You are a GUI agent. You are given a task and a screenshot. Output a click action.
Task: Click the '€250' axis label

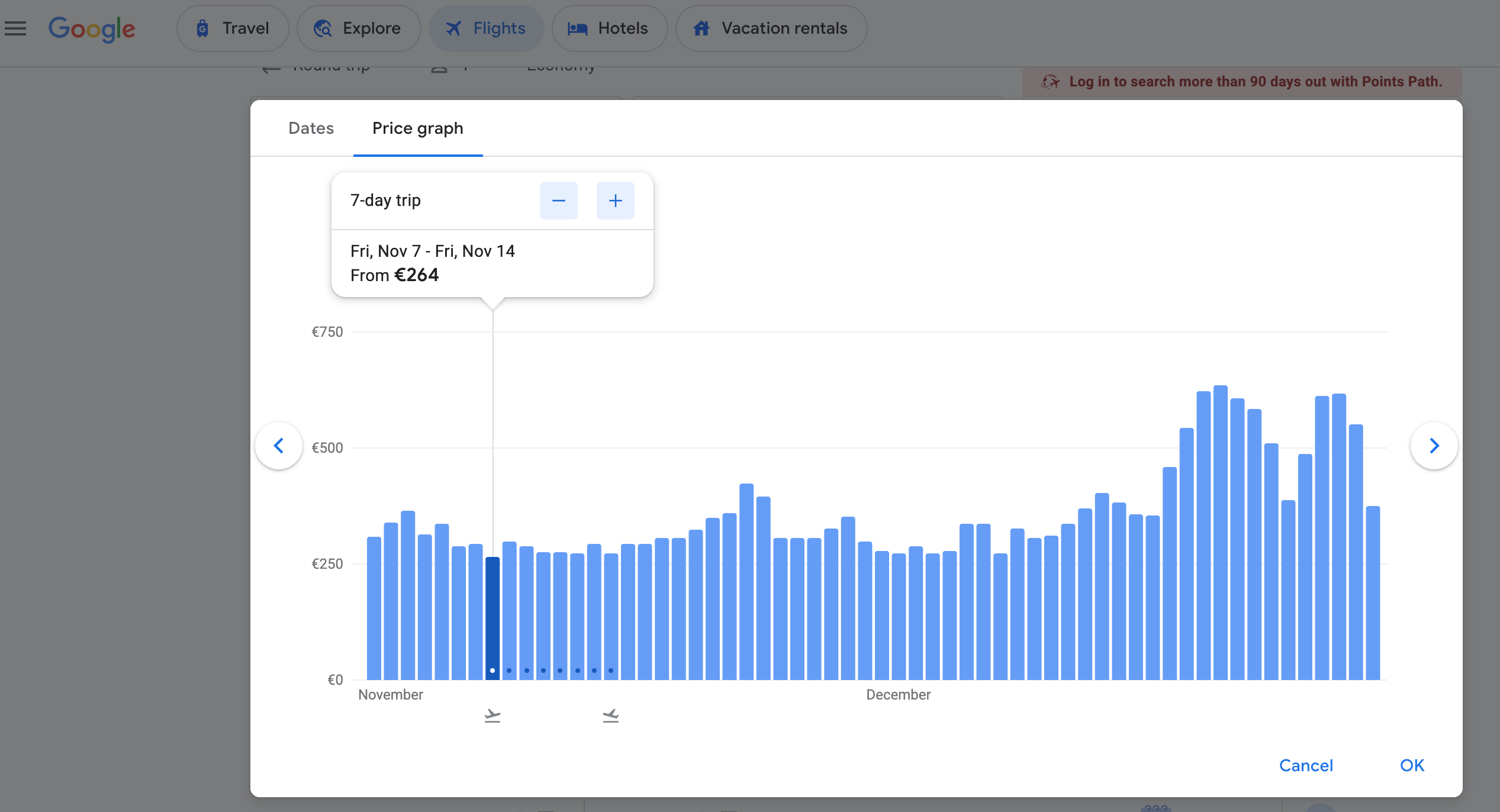327,563
